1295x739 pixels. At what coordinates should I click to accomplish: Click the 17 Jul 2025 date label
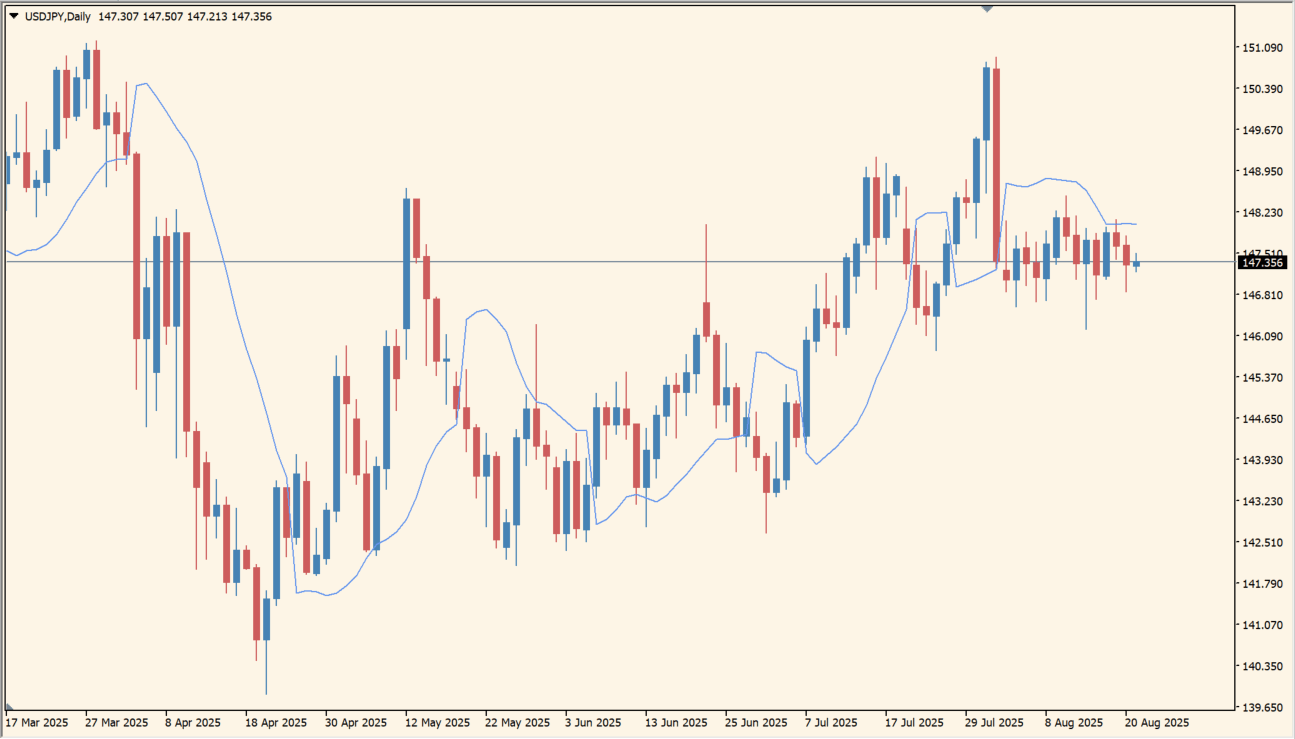[x=914, y=722]
